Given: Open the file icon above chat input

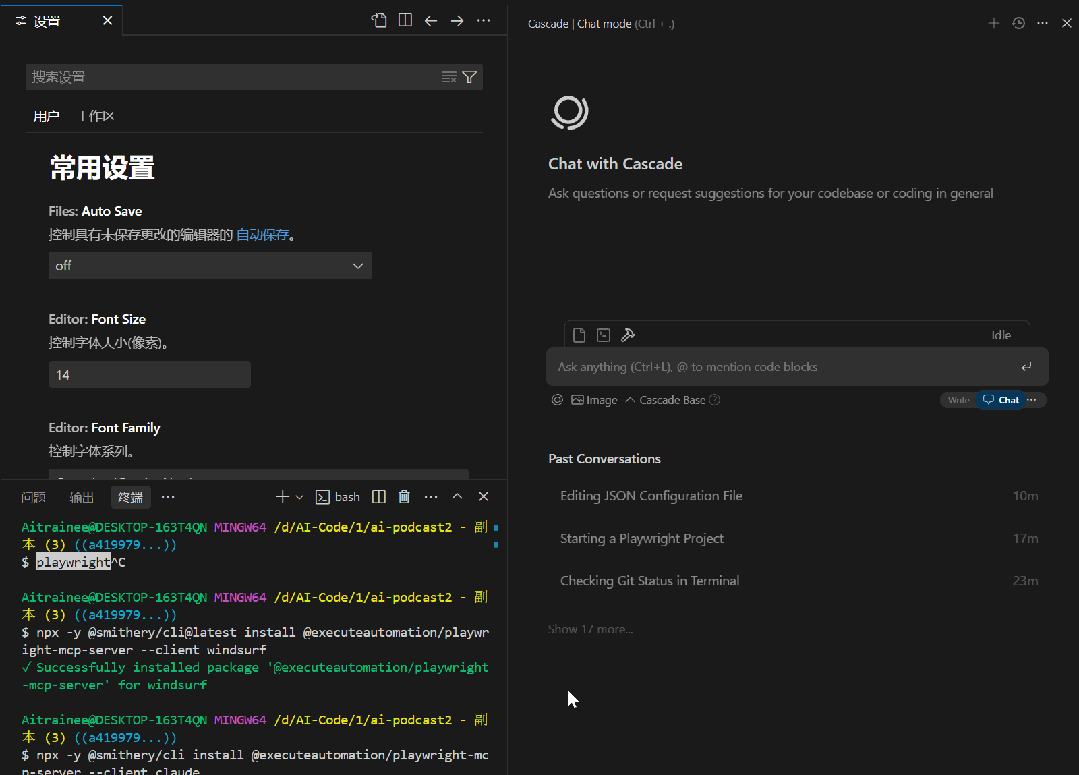Looking at the screenshot, I should pos(579,335).
